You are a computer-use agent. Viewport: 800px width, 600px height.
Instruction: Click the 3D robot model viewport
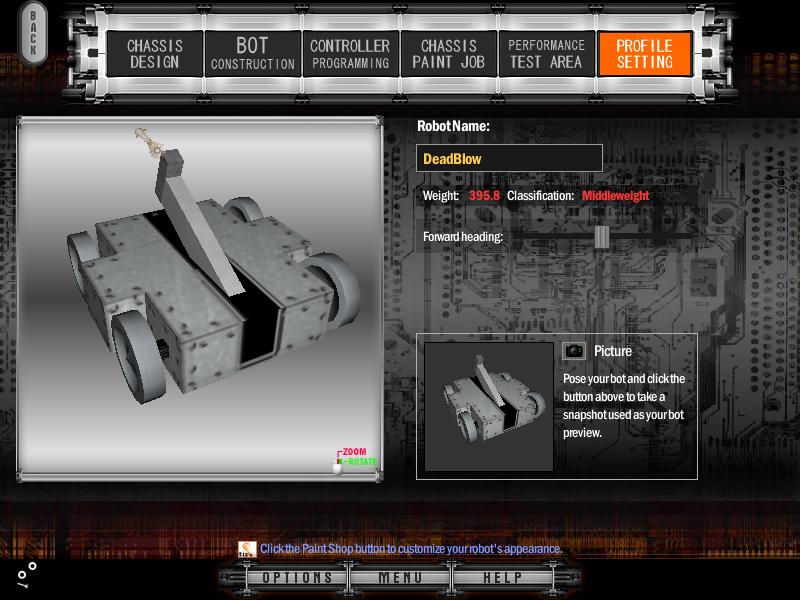pyautogui.click(x=200, y=299)
